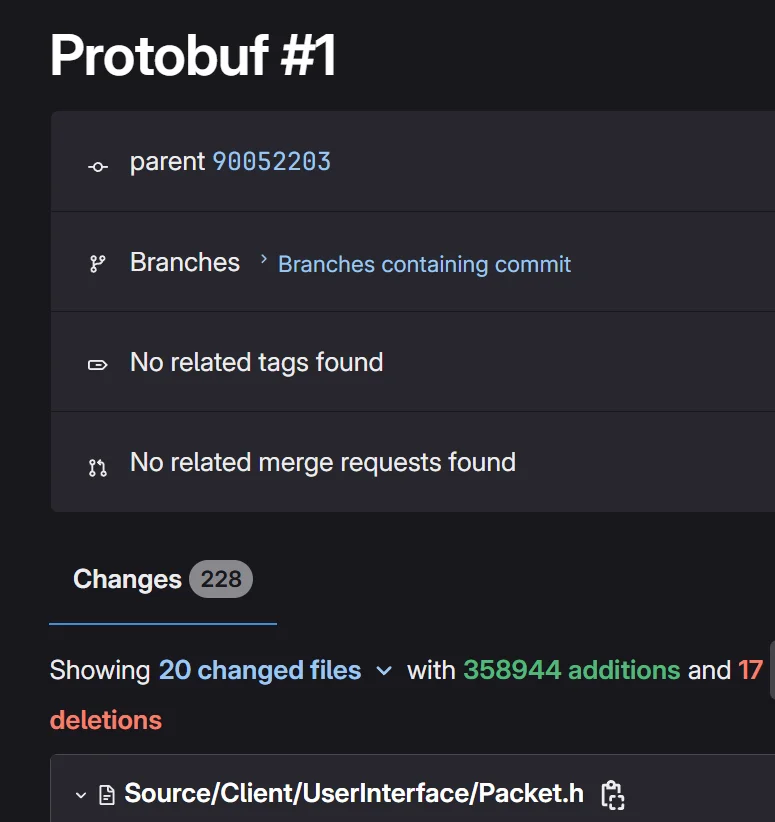Open parent commit 90052203
Image resolution: width=775 pixels, height=822 pixels.
(271, 162)
